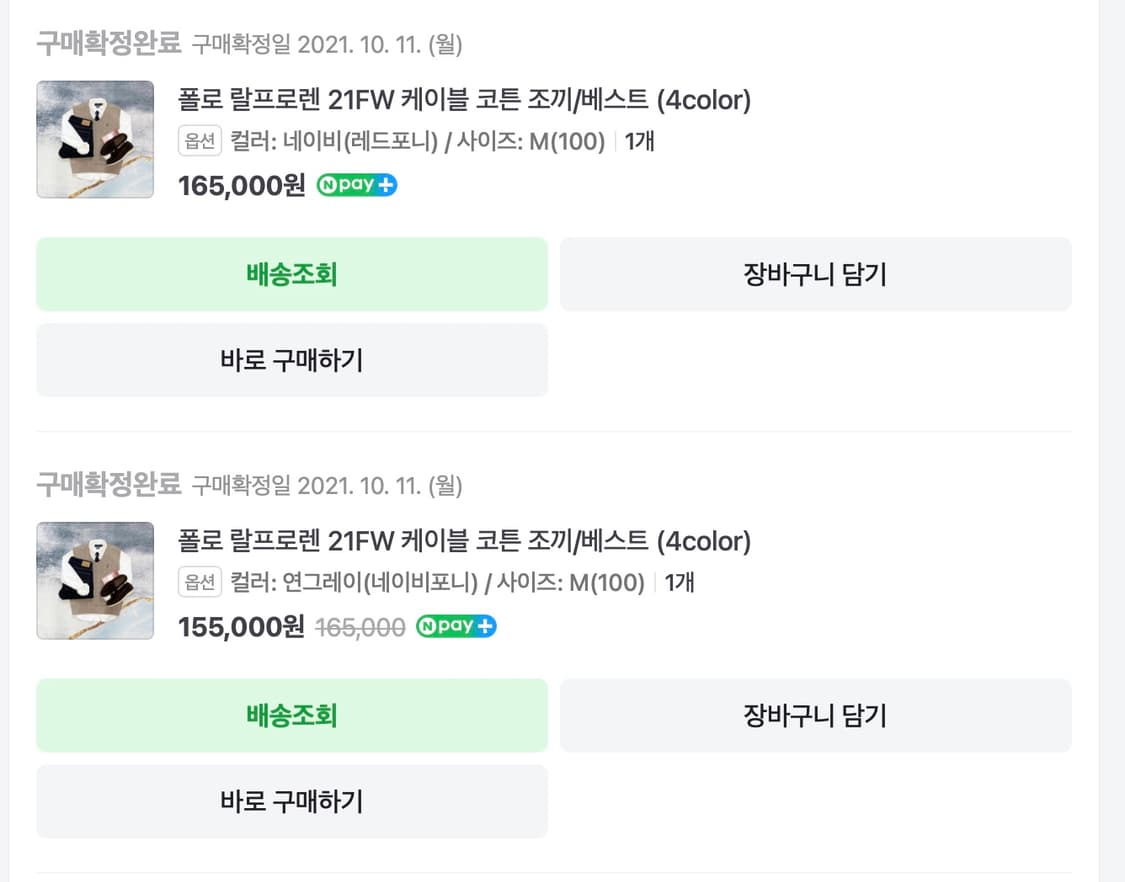Open the product title of the 네이비(레드포니) order
The image size is (1125, 882).
[x=464, y=100]
